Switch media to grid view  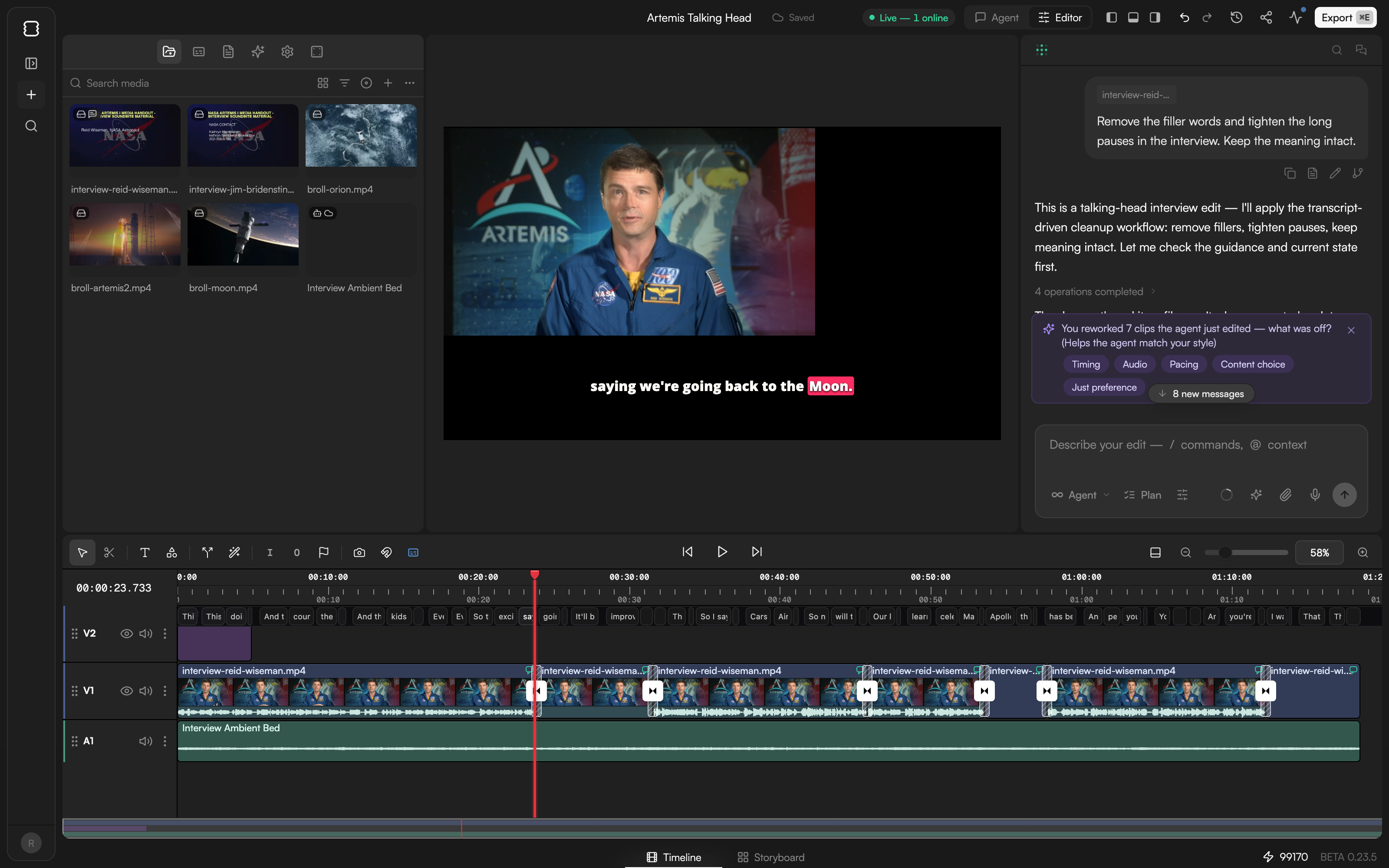323,83
